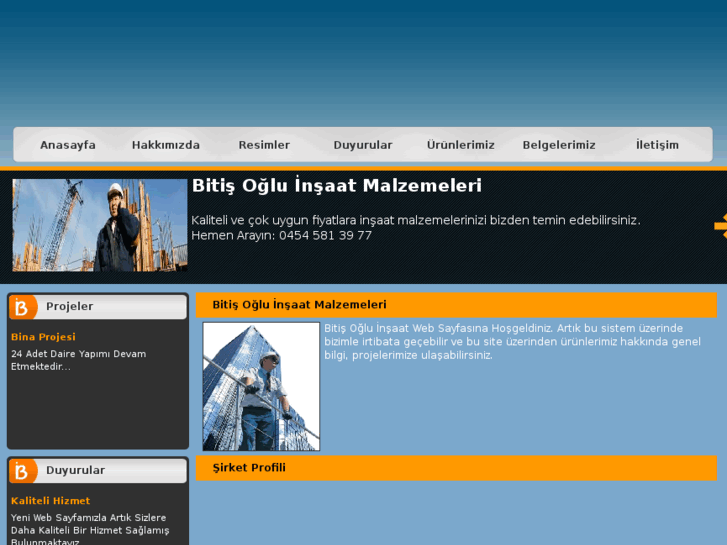Image resolution: width=727 pixels, height=545 pixels.
Task: Click the Şirket Profili section heading
Action: (456, 468)
